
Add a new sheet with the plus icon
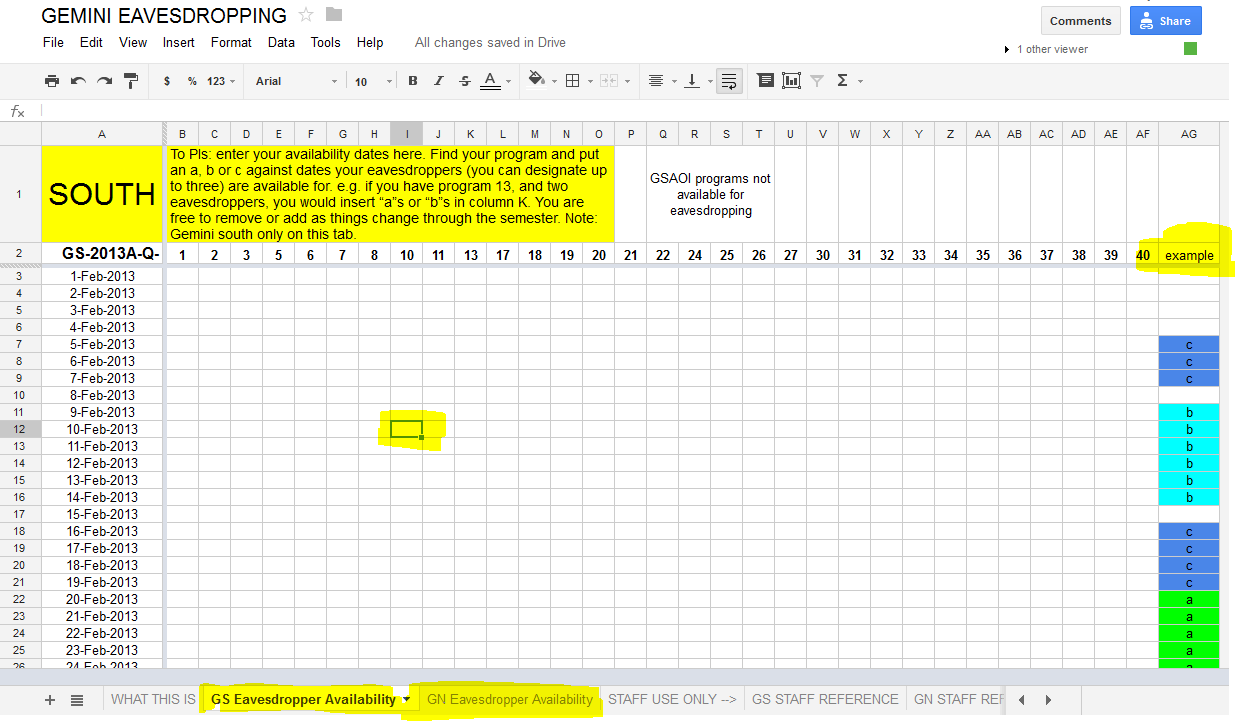(x=50, y=700)
